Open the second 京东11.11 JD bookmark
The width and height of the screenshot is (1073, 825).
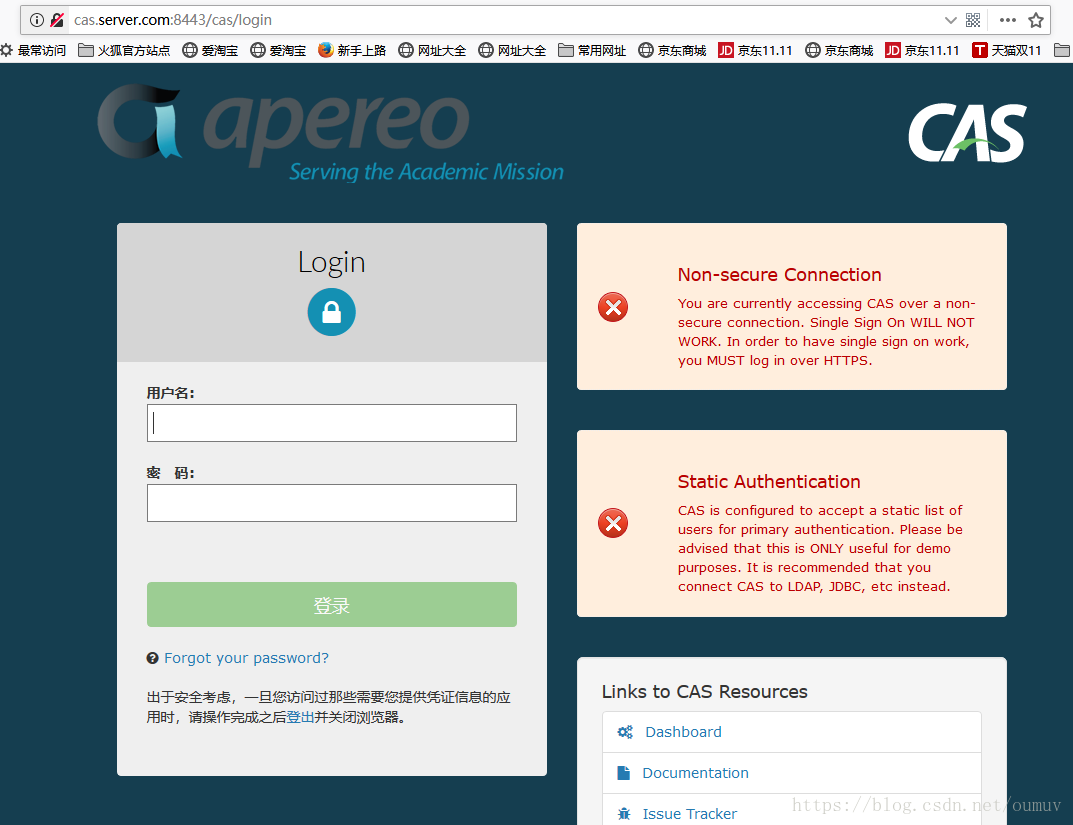point(922,50)
